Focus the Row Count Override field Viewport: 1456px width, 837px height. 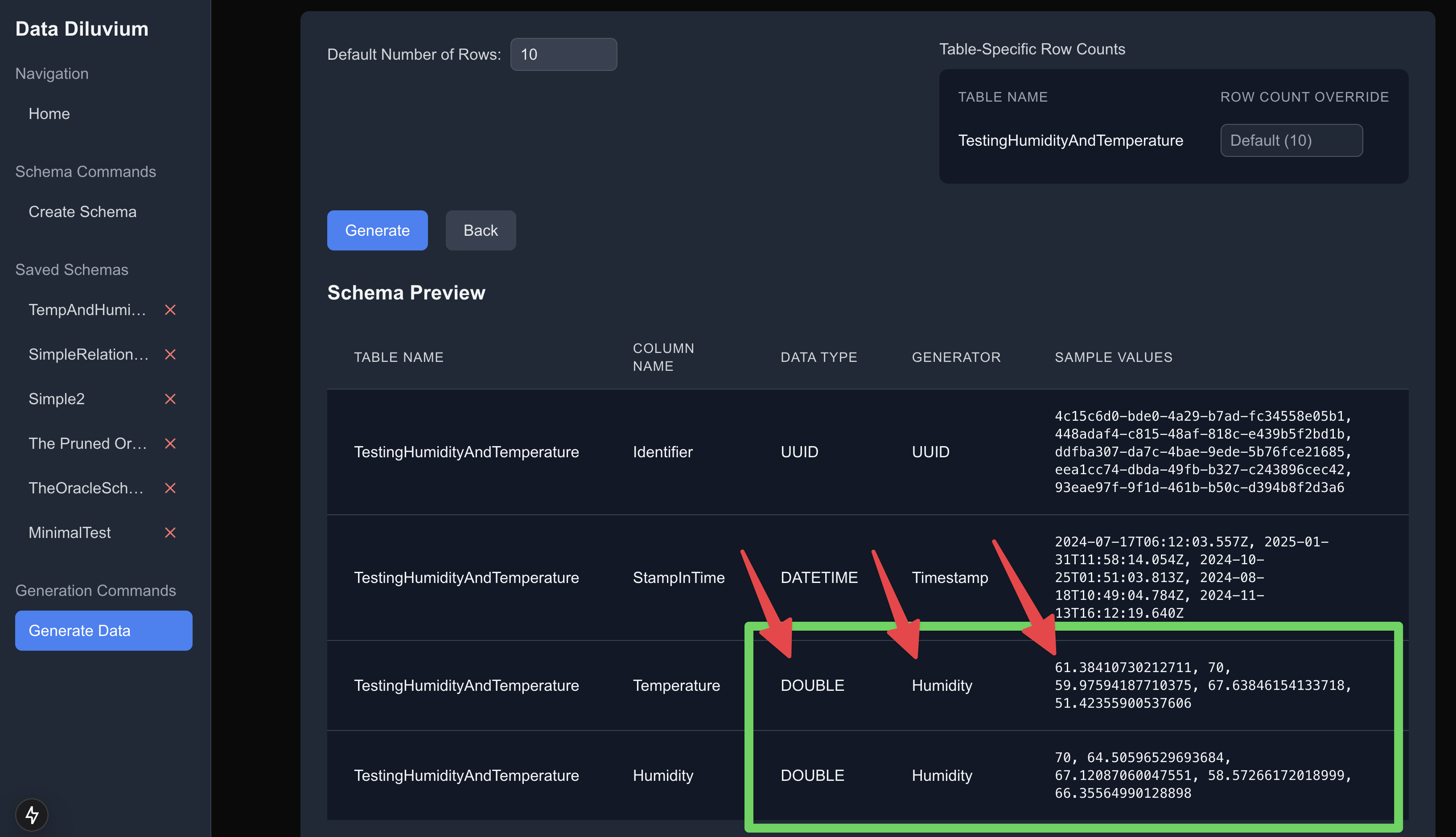[1291, 140]
